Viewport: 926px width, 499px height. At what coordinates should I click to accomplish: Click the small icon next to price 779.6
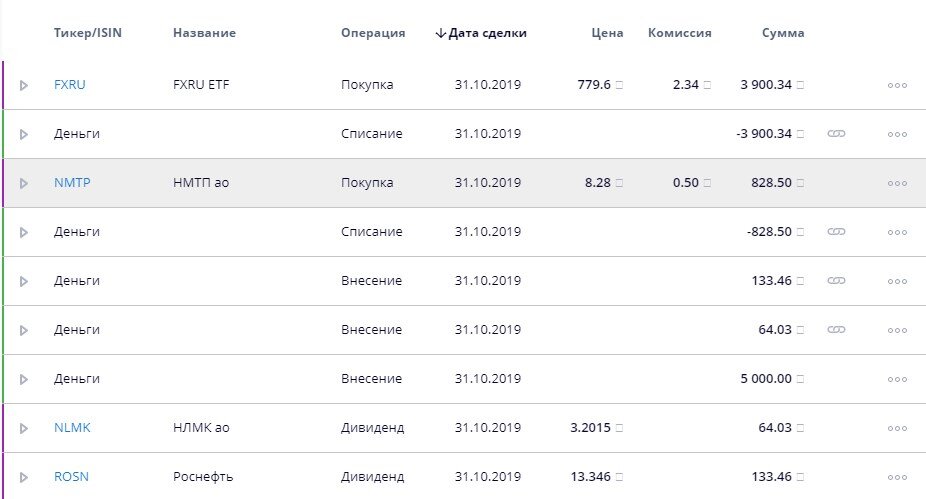[619, 85]
